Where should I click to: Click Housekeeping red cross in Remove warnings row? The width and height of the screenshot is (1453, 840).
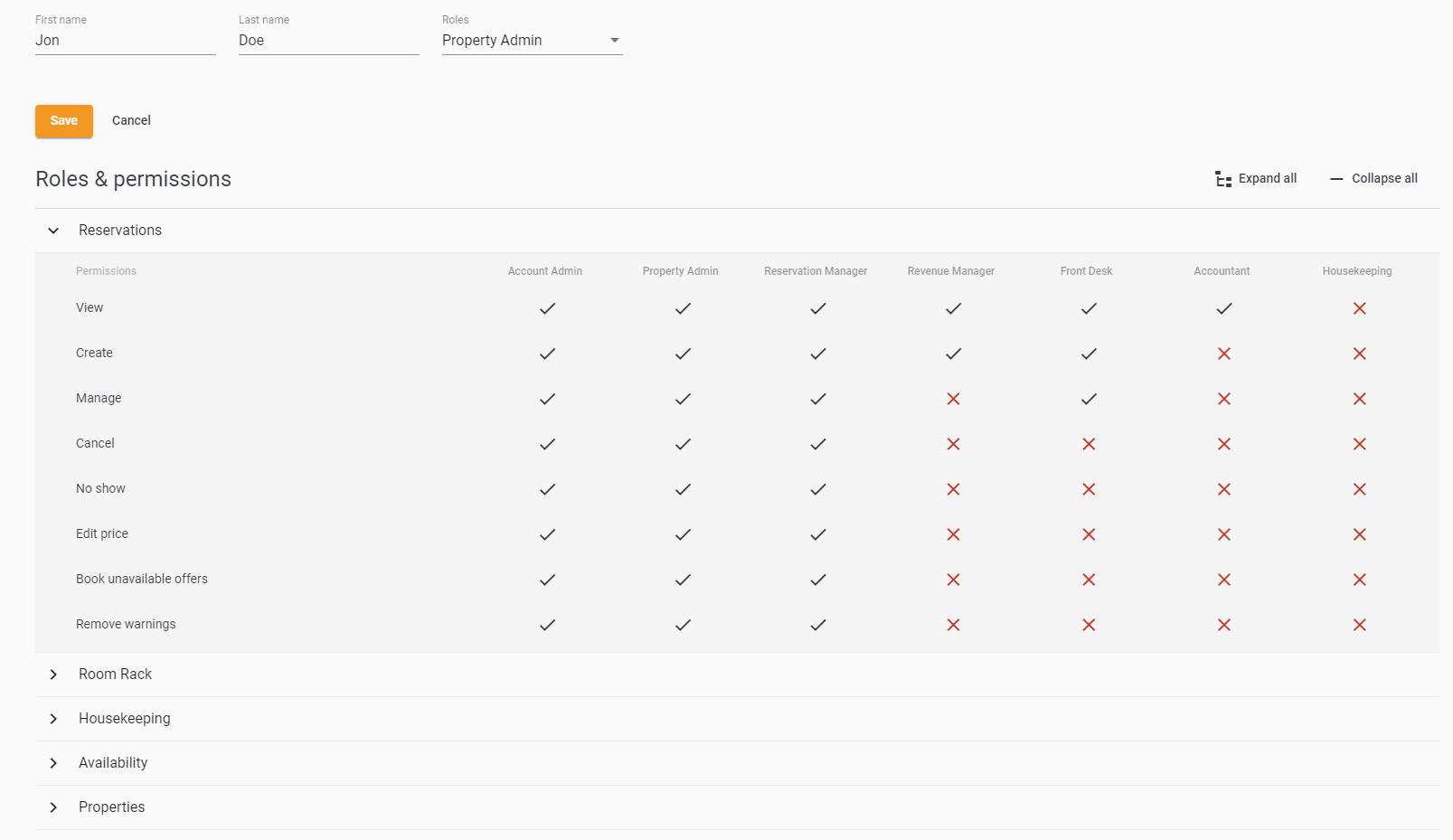click(x=1359, y=625)
